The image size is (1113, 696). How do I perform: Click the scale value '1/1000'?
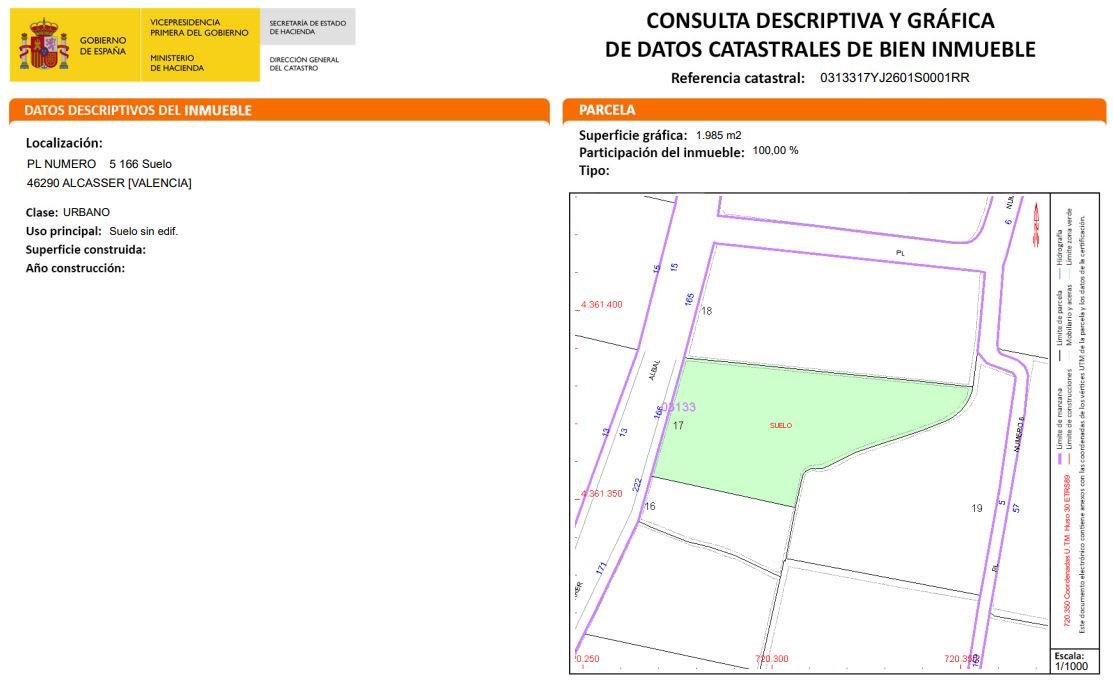[1071, 666]
